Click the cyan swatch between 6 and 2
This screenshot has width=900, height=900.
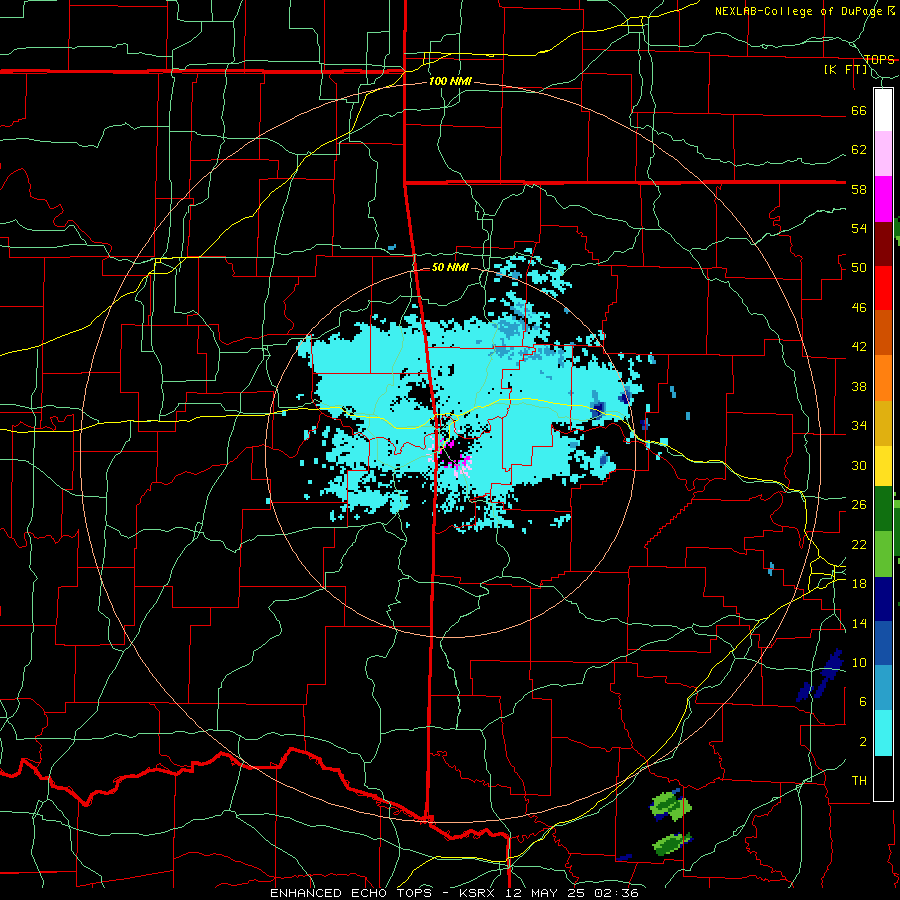click(x=883, y=732)
